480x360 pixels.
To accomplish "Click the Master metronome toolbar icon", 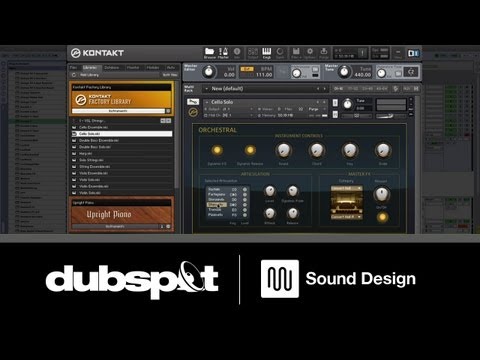I will click(x=223, y=52).
